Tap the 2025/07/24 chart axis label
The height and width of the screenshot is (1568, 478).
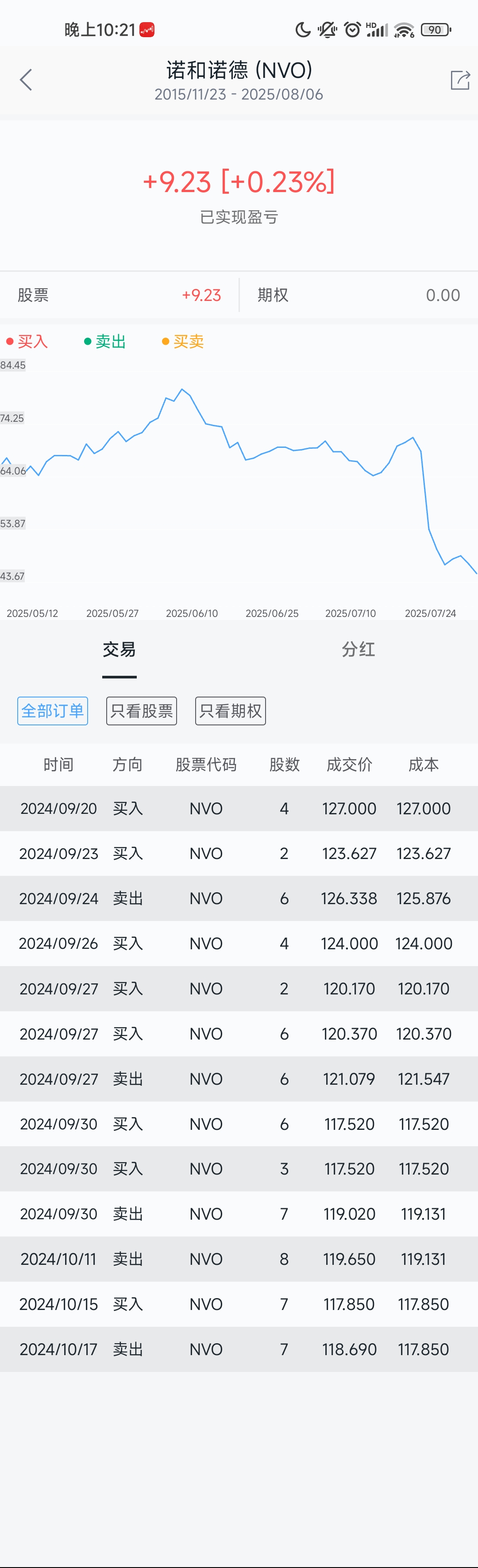tap(431, 613)
